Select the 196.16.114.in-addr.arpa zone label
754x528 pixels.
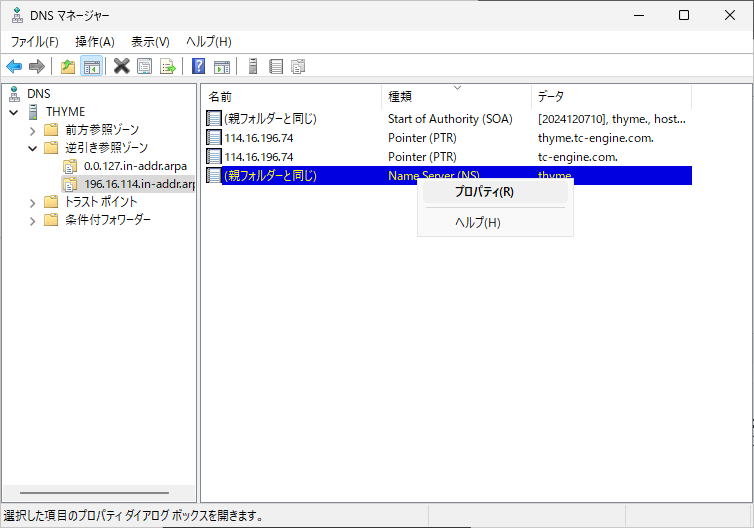point(139,184)
